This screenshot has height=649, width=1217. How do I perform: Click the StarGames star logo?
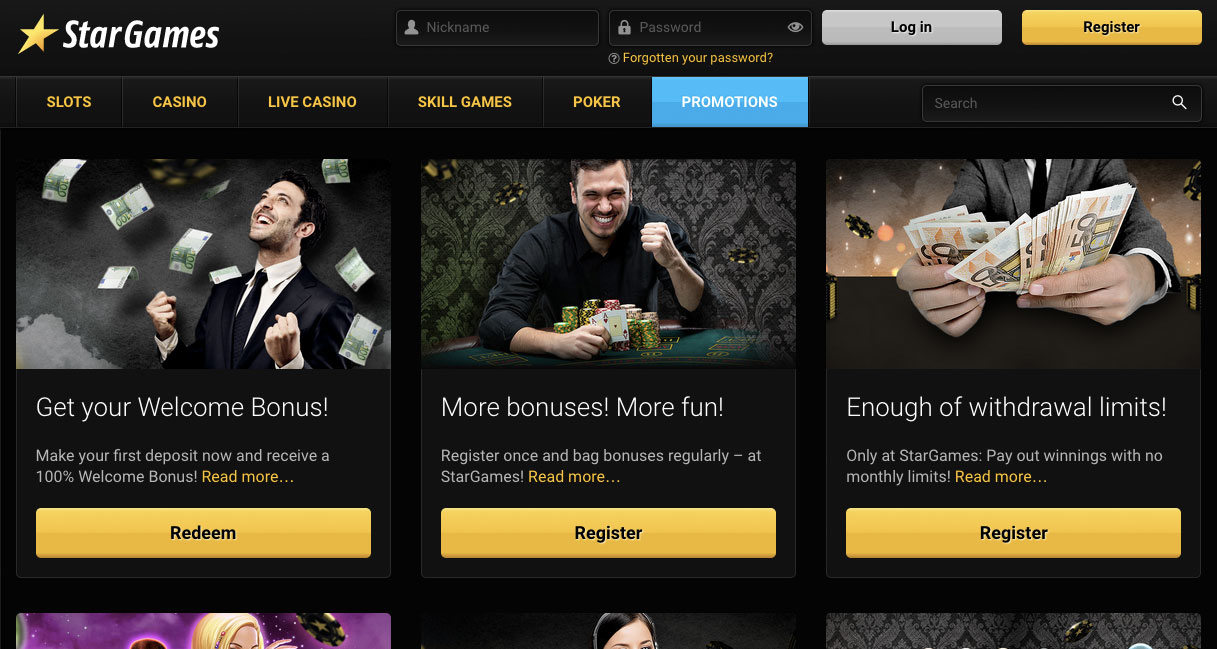tap(38, 35)
